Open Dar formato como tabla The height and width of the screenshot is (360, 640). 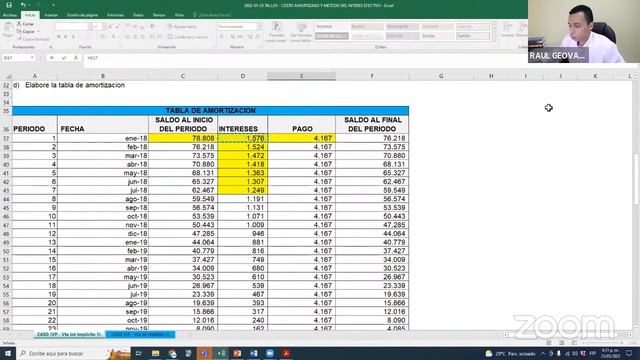301,32
